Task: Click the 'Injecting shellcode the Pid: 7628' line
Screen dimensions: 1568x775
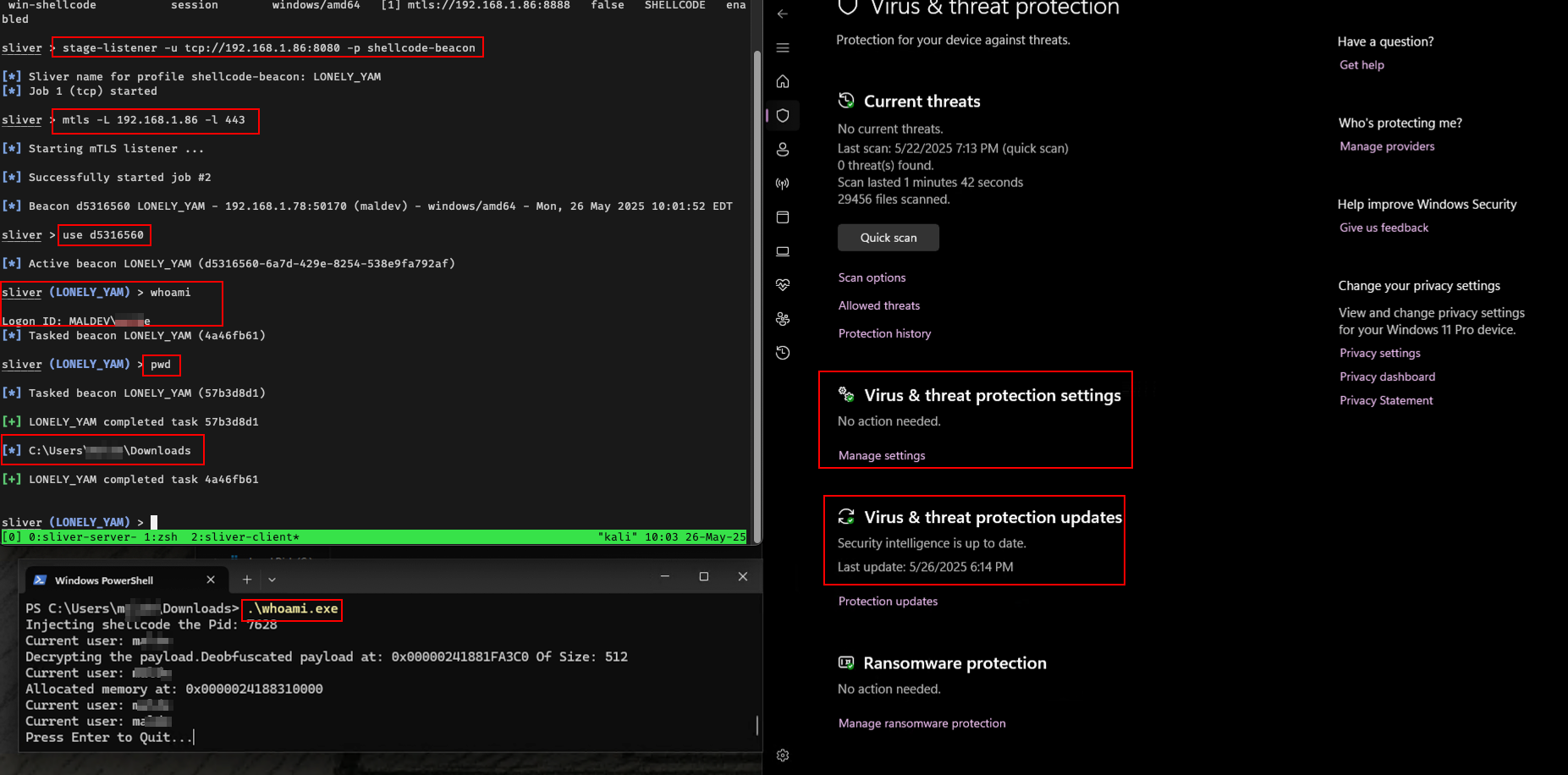Action: click(151, 624)
